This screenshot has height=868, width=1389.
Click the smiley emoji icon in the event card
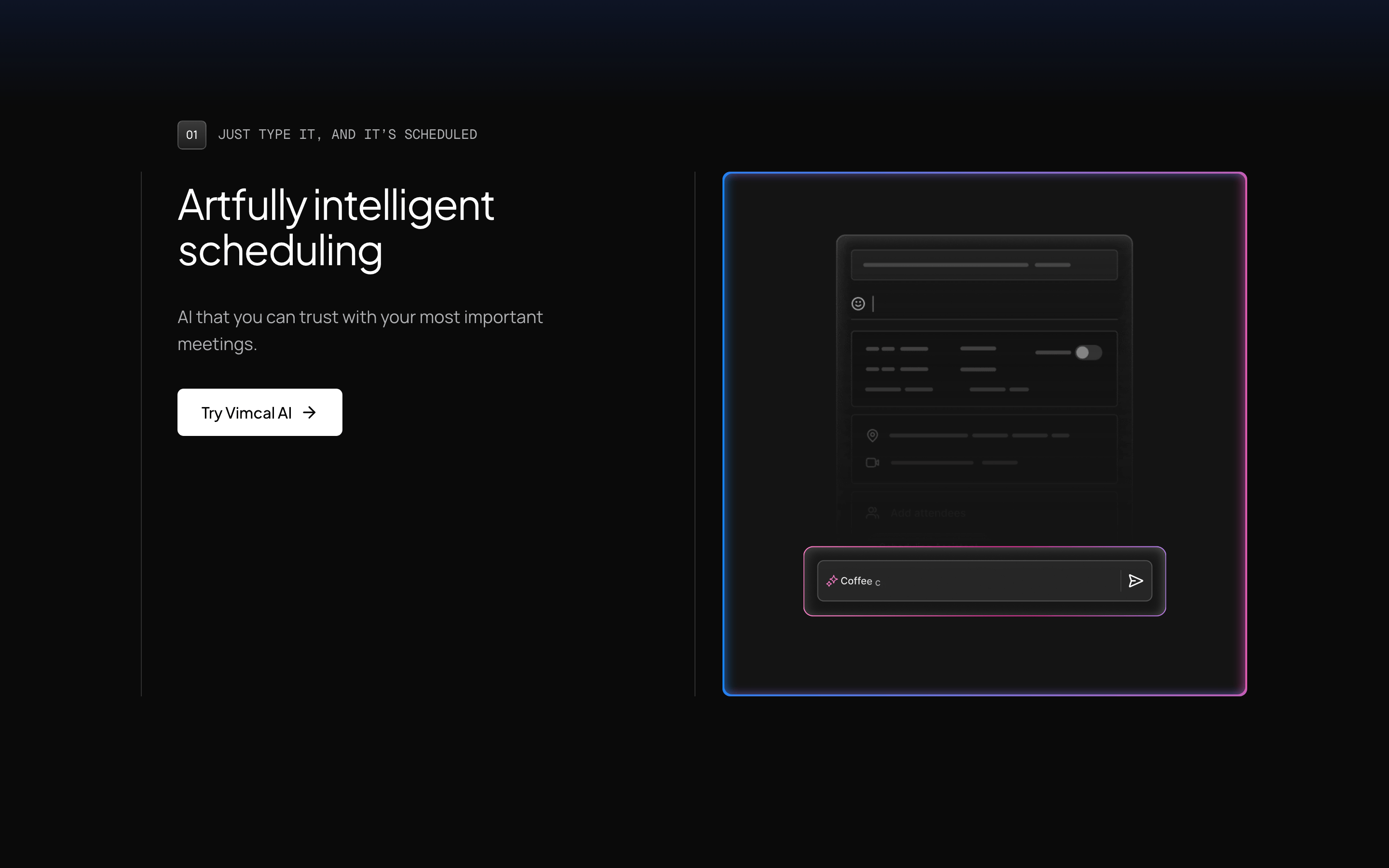[858, 304]
